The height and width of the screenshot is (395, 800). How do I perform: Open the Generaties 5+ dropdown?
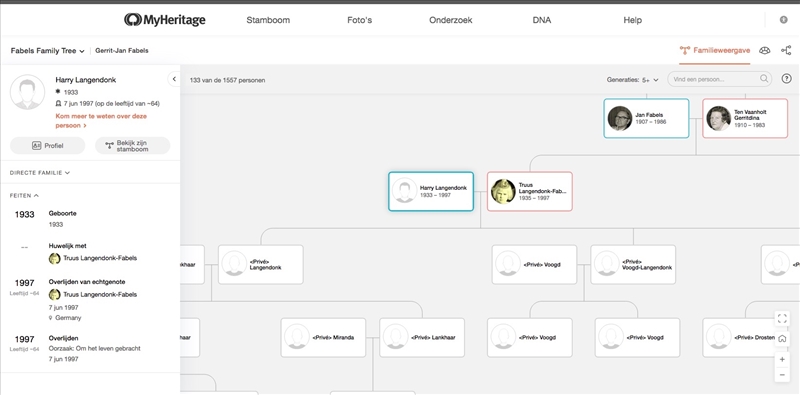tap(633, 80)
